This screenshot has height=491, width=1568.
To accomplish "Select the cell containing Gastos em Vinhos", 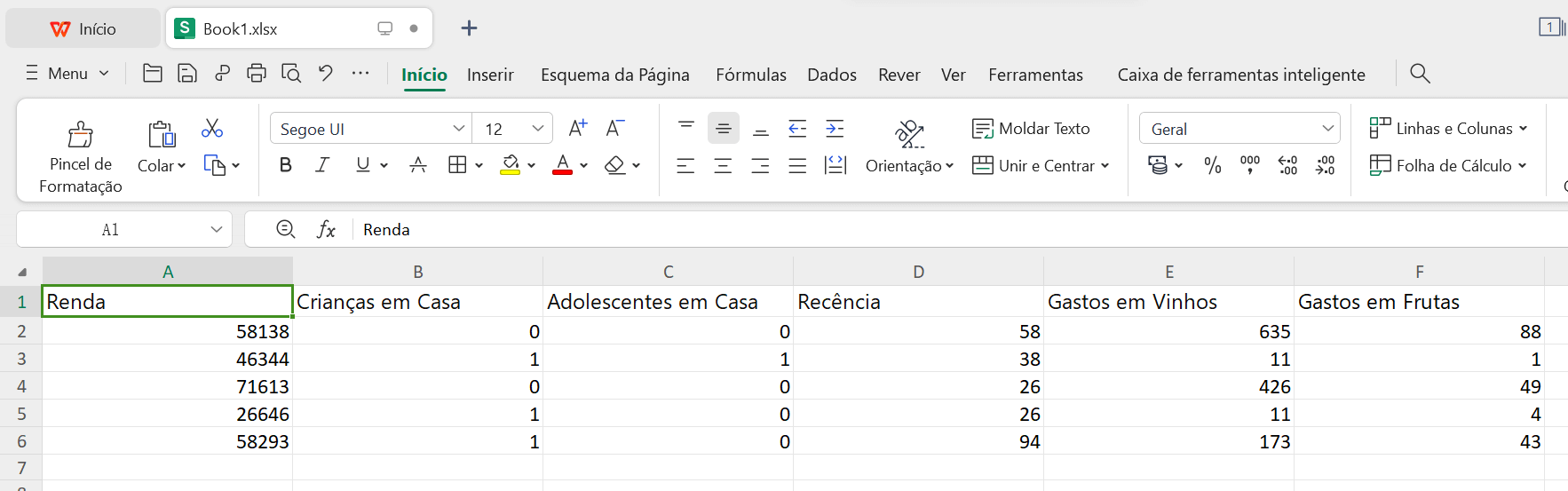I will (x=1168, y=302).
